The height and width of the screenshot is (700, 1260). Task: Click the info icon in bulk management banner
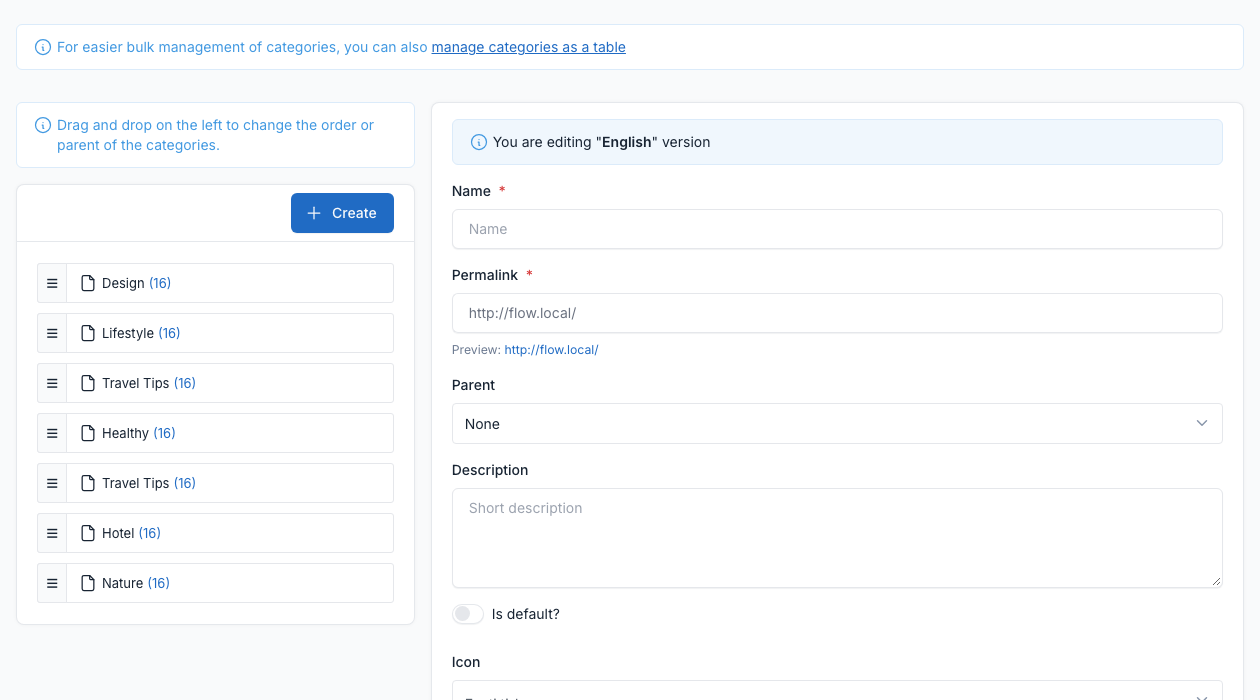(x=43, y=47)
